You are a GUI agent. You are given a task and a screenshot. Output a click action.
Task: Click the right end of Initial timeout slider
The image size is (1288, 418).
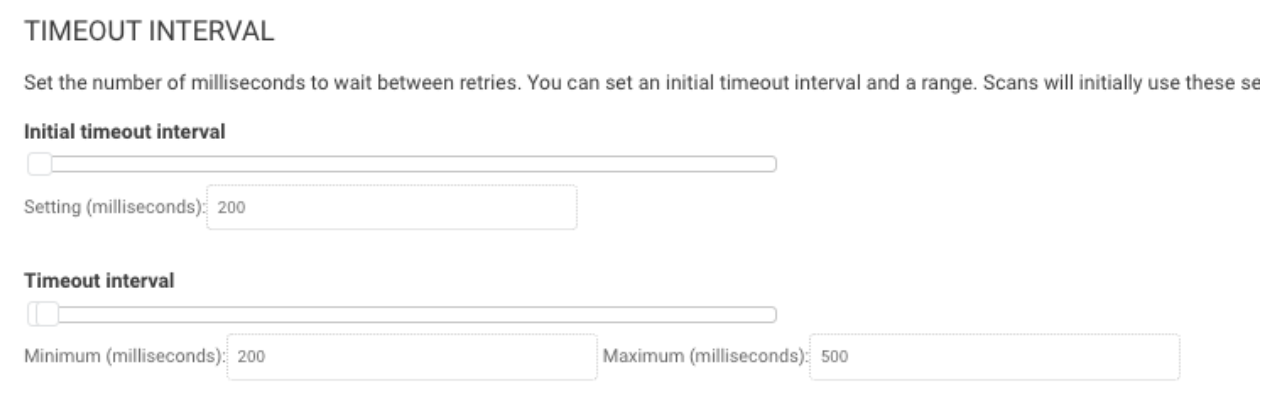point(770,164)
